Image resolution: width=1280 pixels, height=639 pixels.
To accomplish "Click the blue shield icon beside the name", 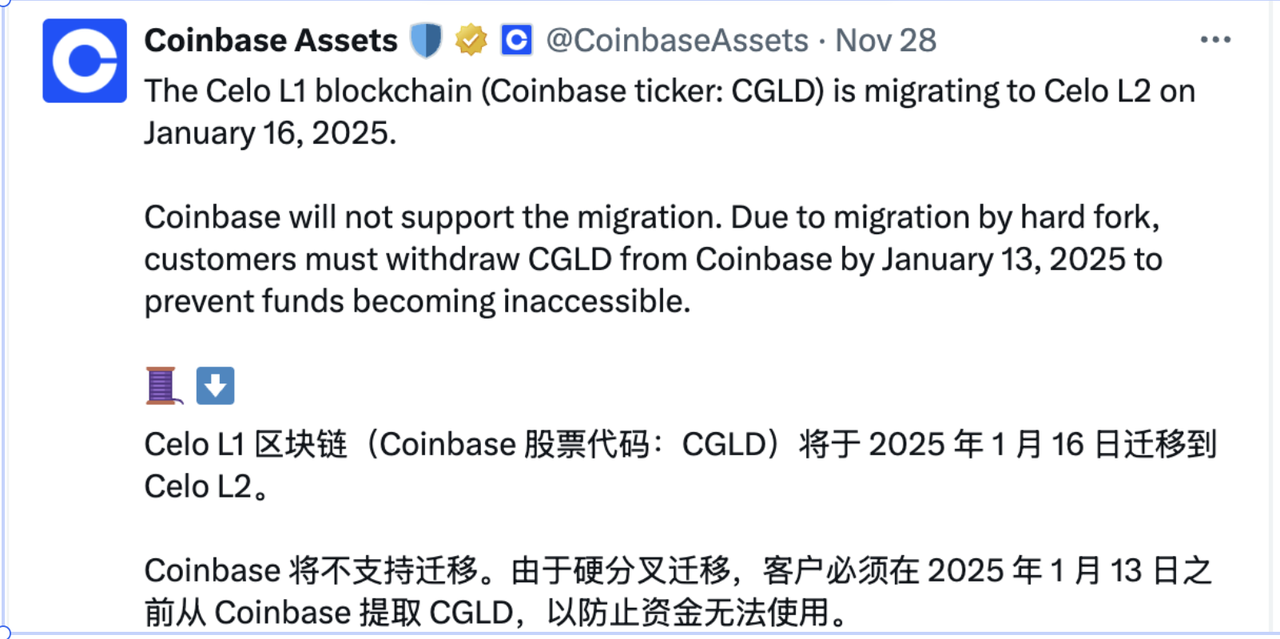I will pyautogui.click(x=425, y=40).
